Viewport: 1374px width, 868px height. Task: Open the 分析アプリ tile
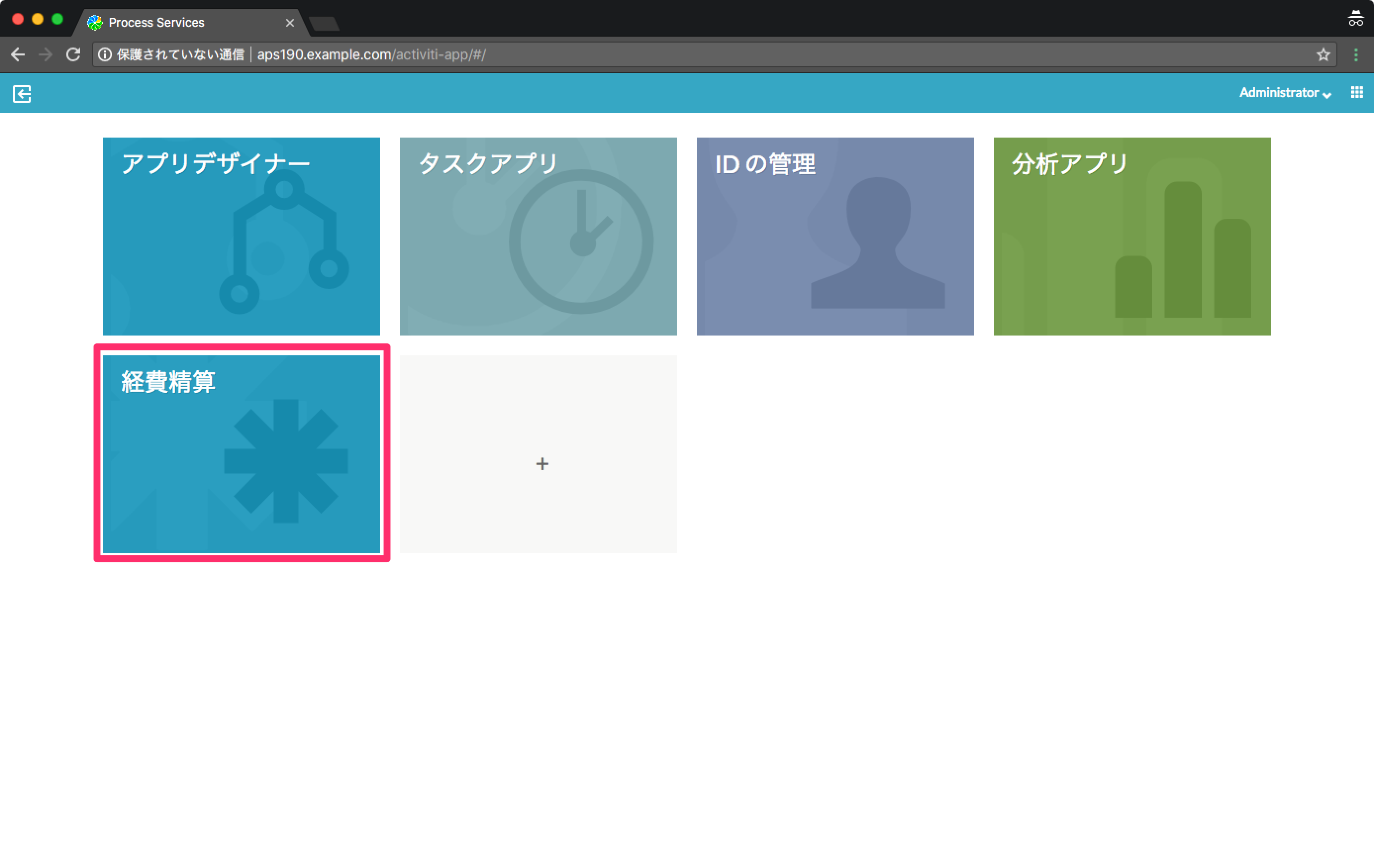pyautogui.click(x=1132, y=236)
